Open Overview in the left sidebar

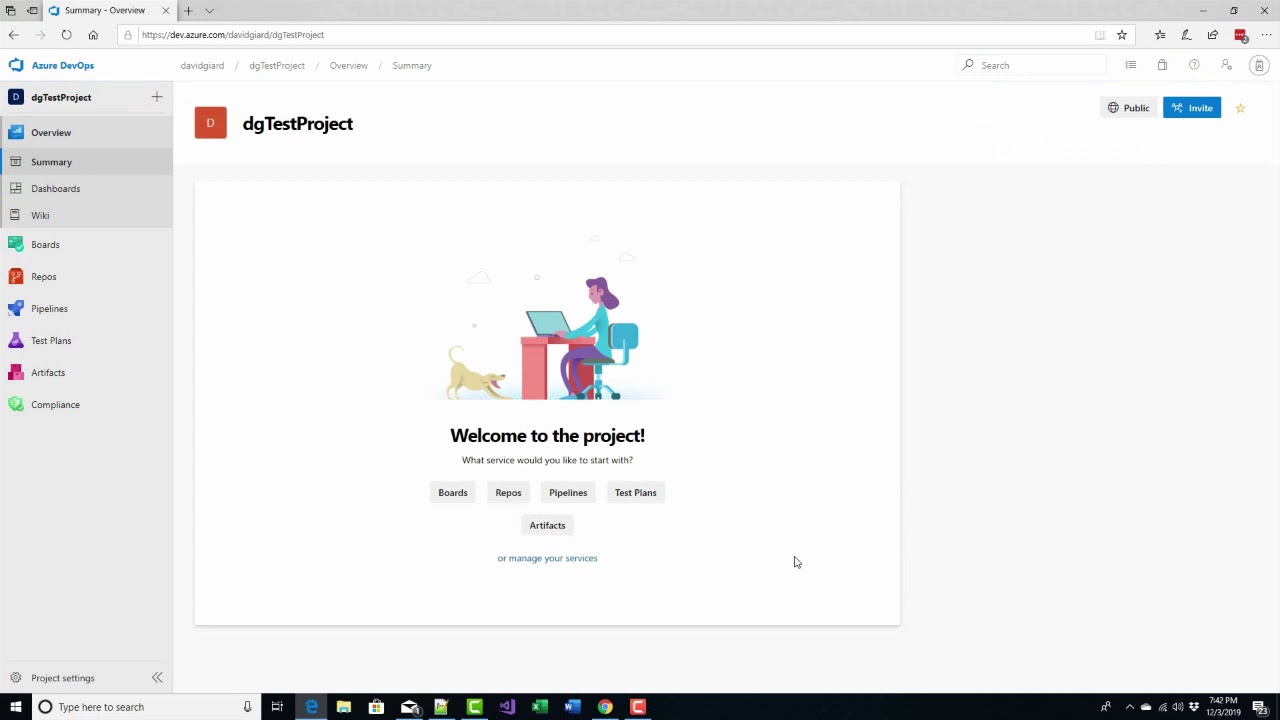[86, 132]
